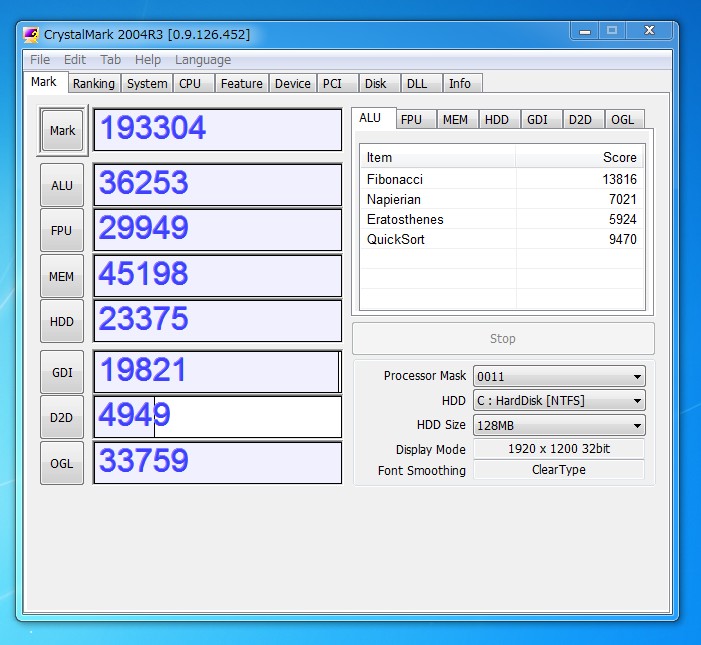The width and height of the screenshot is (701, 645).
Task: Open the File menu
Action: [x=40, y=59]
